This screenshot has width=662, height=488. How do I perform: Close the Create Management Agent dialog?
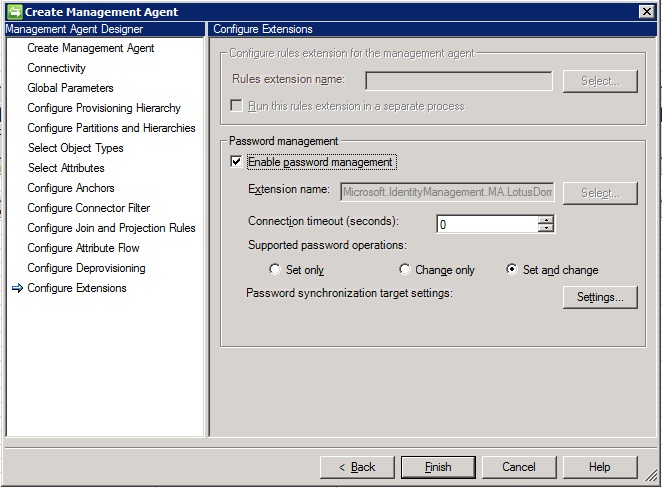click(646, 11)
